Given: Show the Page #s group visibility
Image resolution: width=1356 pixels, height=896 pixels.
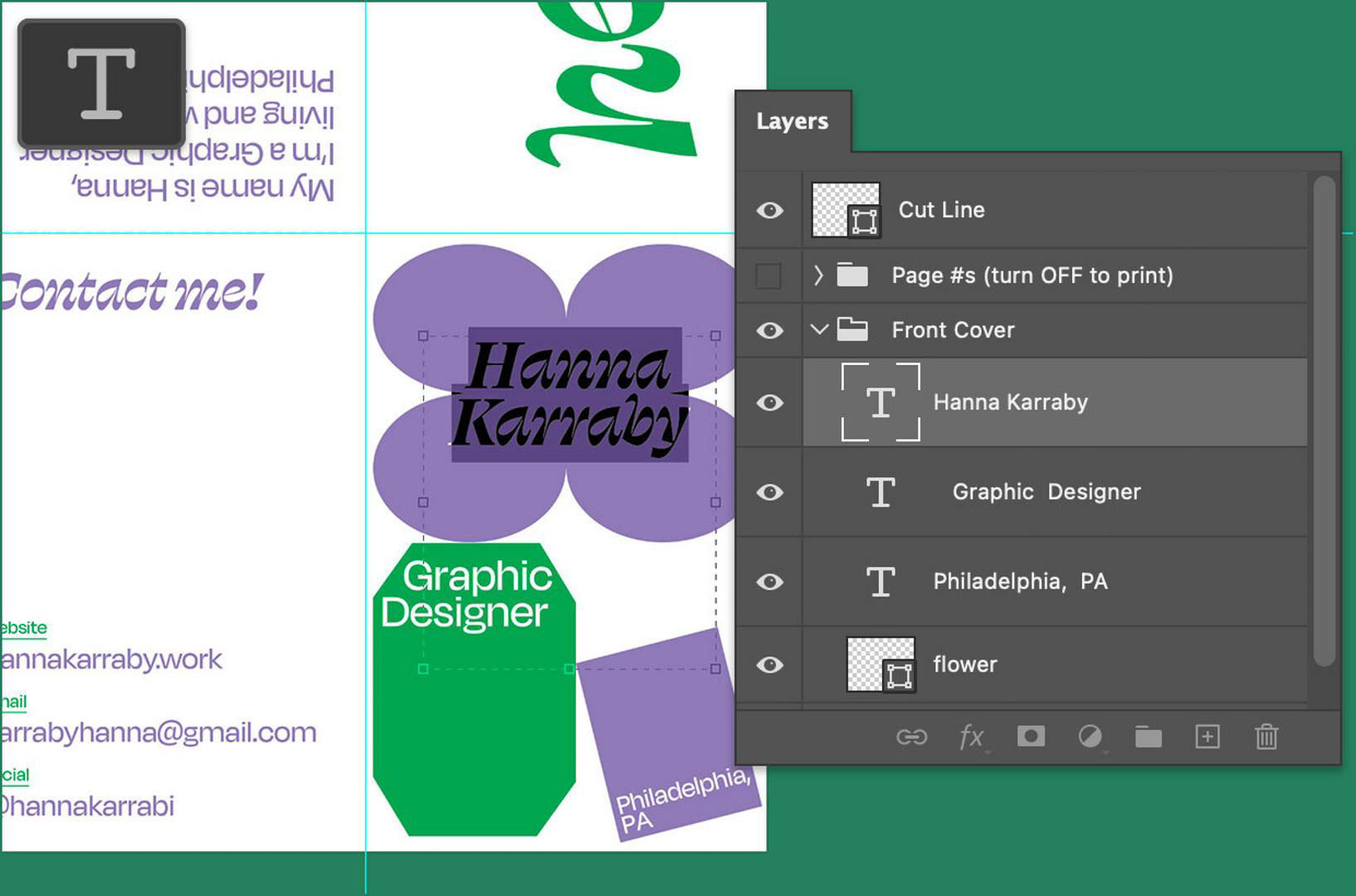Looking at the screenshot, I should [768, 275].
